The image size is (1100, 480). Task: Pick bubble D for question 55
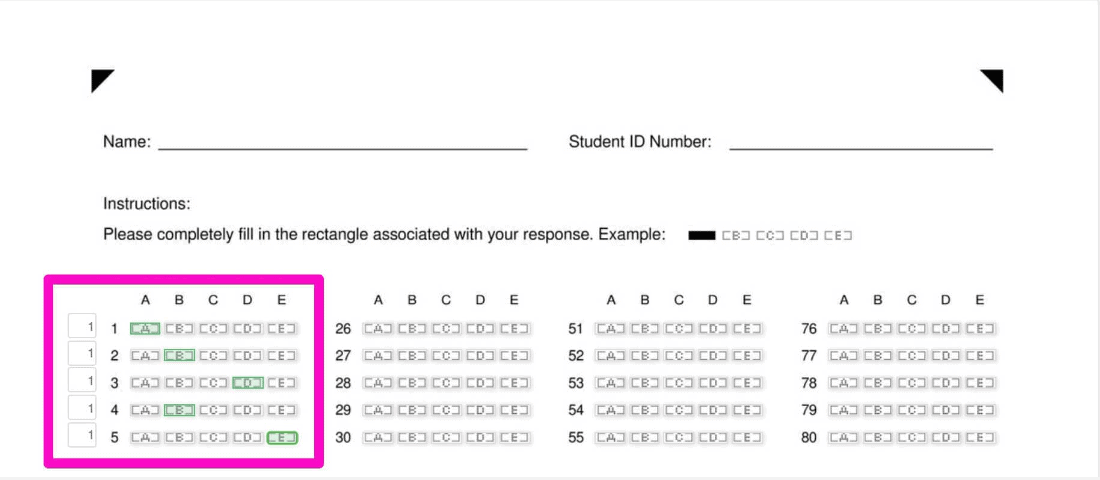[x=713, y=437]
